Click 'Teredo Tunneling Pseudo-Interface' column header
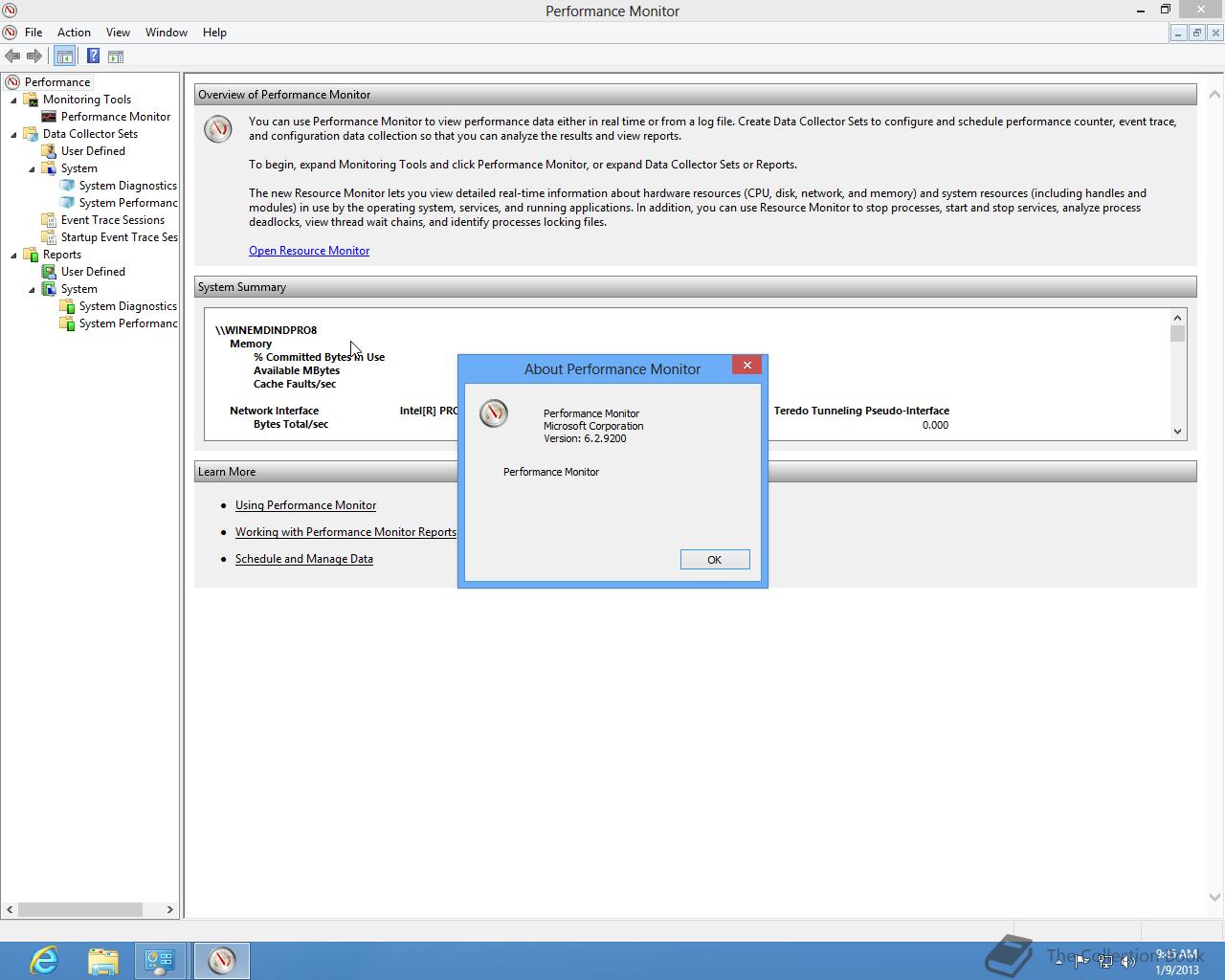Image resolution: width=1225 pixels, height=980 pixels. [x=861, y=411]
